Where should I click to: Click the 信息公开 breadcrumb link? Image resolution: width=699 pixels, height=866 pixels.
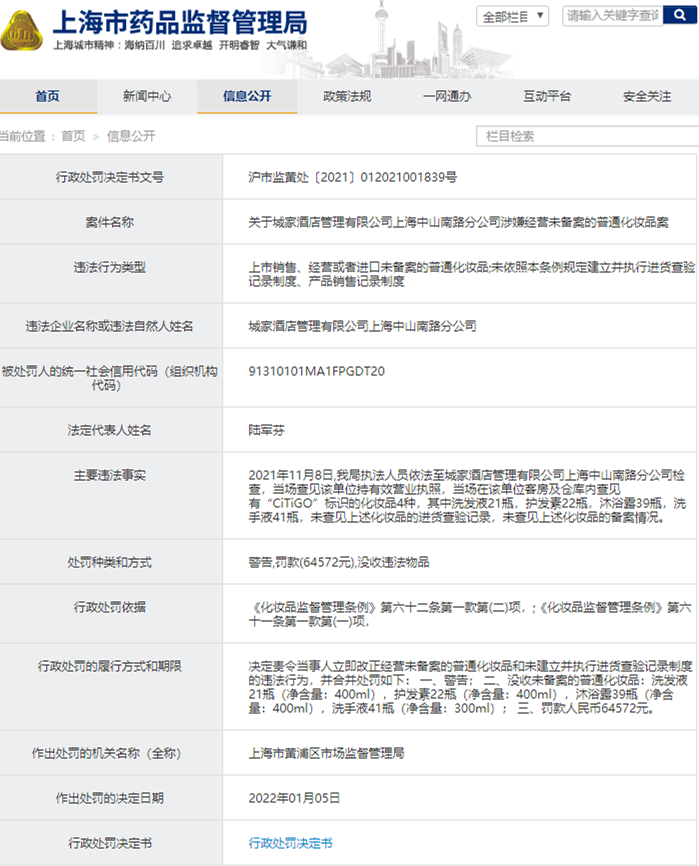point(131,136)
